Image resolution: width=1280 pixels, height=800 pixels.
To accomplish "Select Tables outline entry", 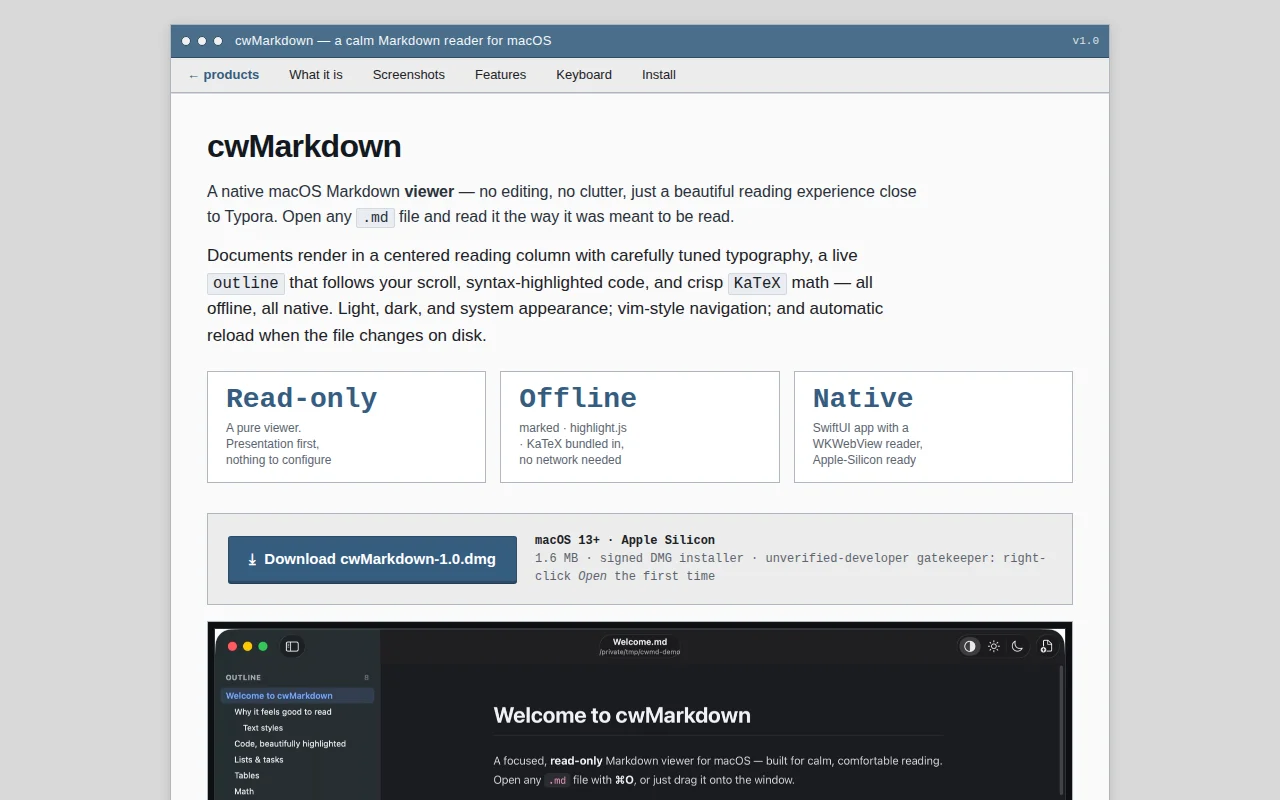I will pos(247,776).
